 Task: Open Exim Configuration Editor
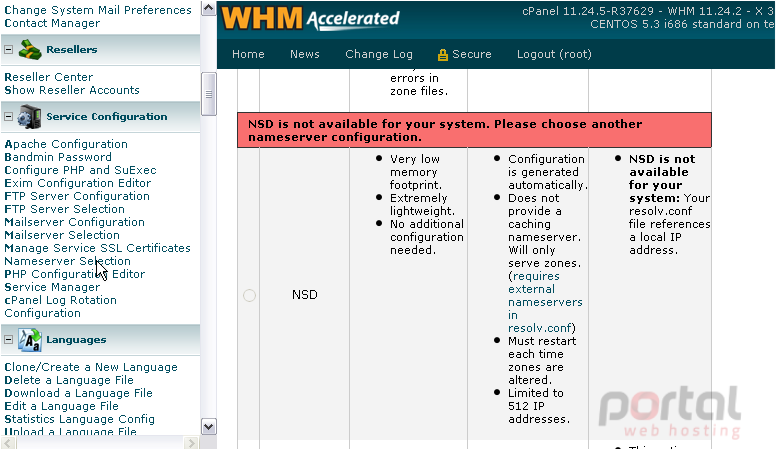(78, 183)
